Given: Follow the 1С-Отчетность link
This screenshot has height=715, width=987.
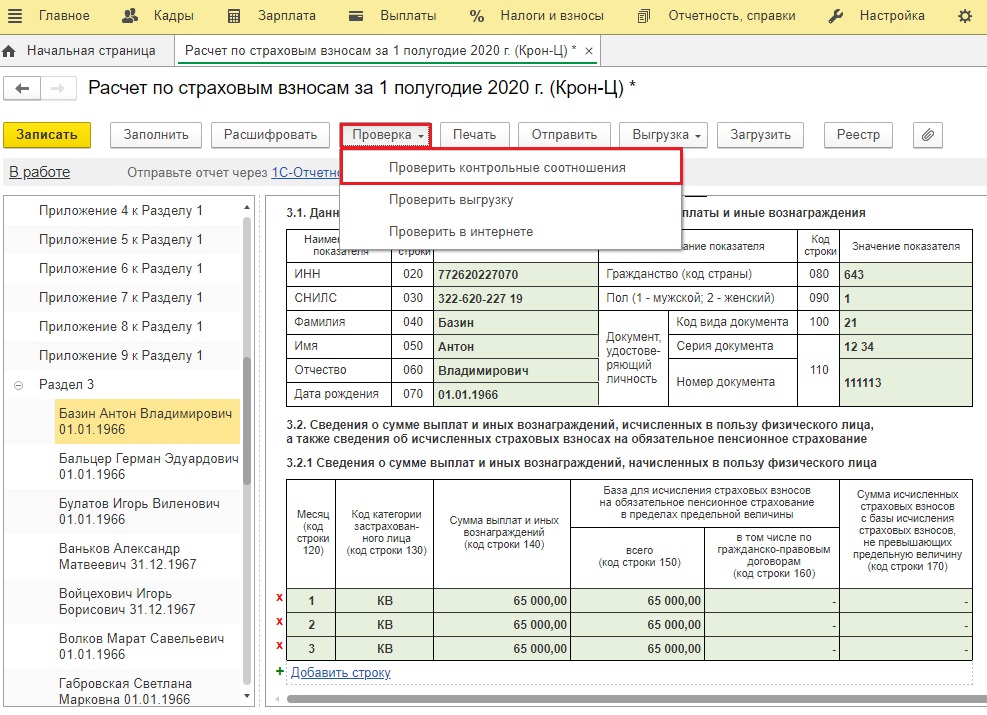Looking at the screenshot, I should (x=306, y=172).
